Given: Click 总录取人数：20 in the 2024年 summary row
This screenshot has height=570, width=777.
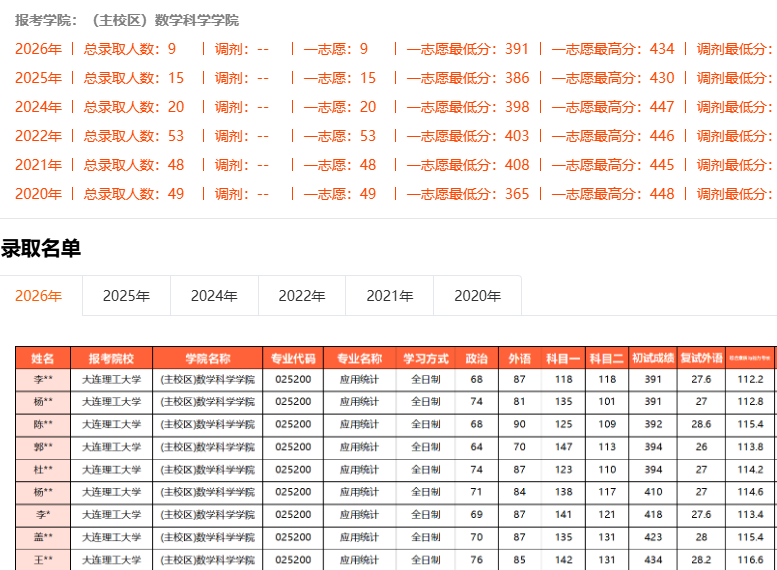Looking at the screenshot, I should click(x=134, y=107).
